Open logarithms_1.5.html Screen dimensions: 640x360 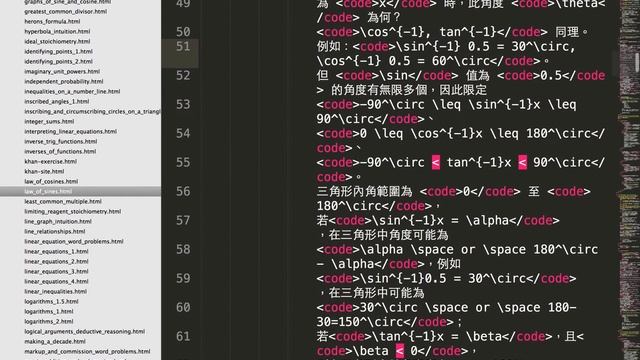[51, 301]
